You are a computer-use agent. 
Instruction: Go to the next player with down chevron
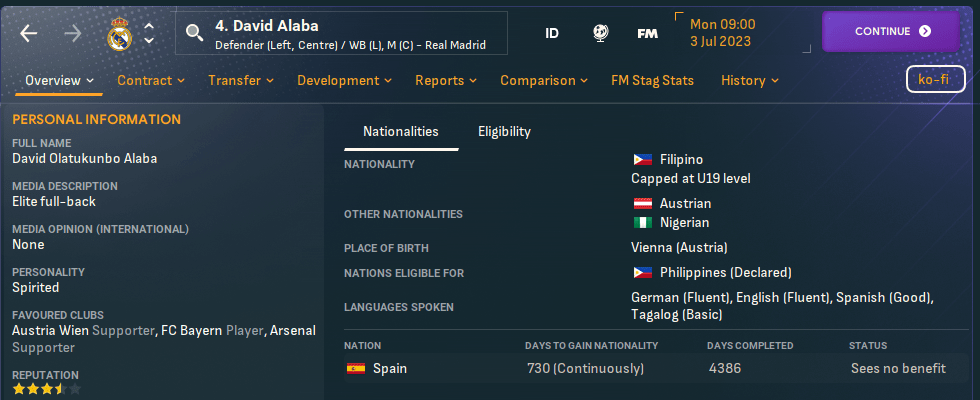point(149,41)
